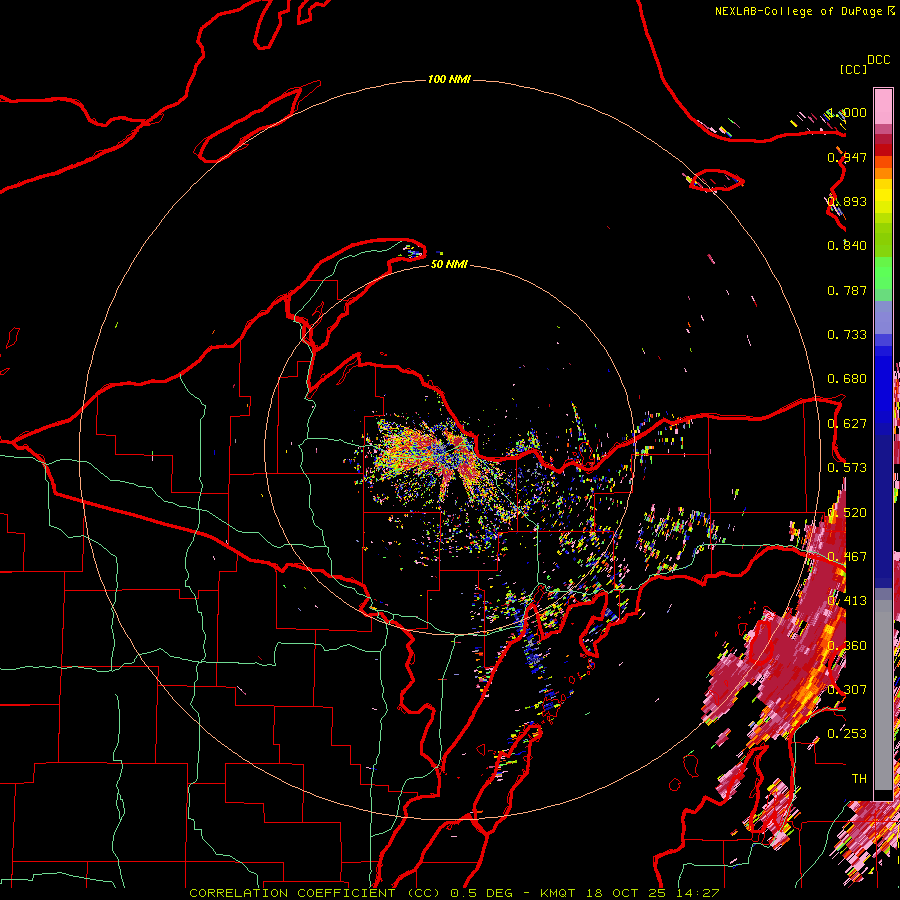Click the 0.253 legend value
Image resolution: width=900 pixels, height=900 pixels.
click(x=847, y=734)
